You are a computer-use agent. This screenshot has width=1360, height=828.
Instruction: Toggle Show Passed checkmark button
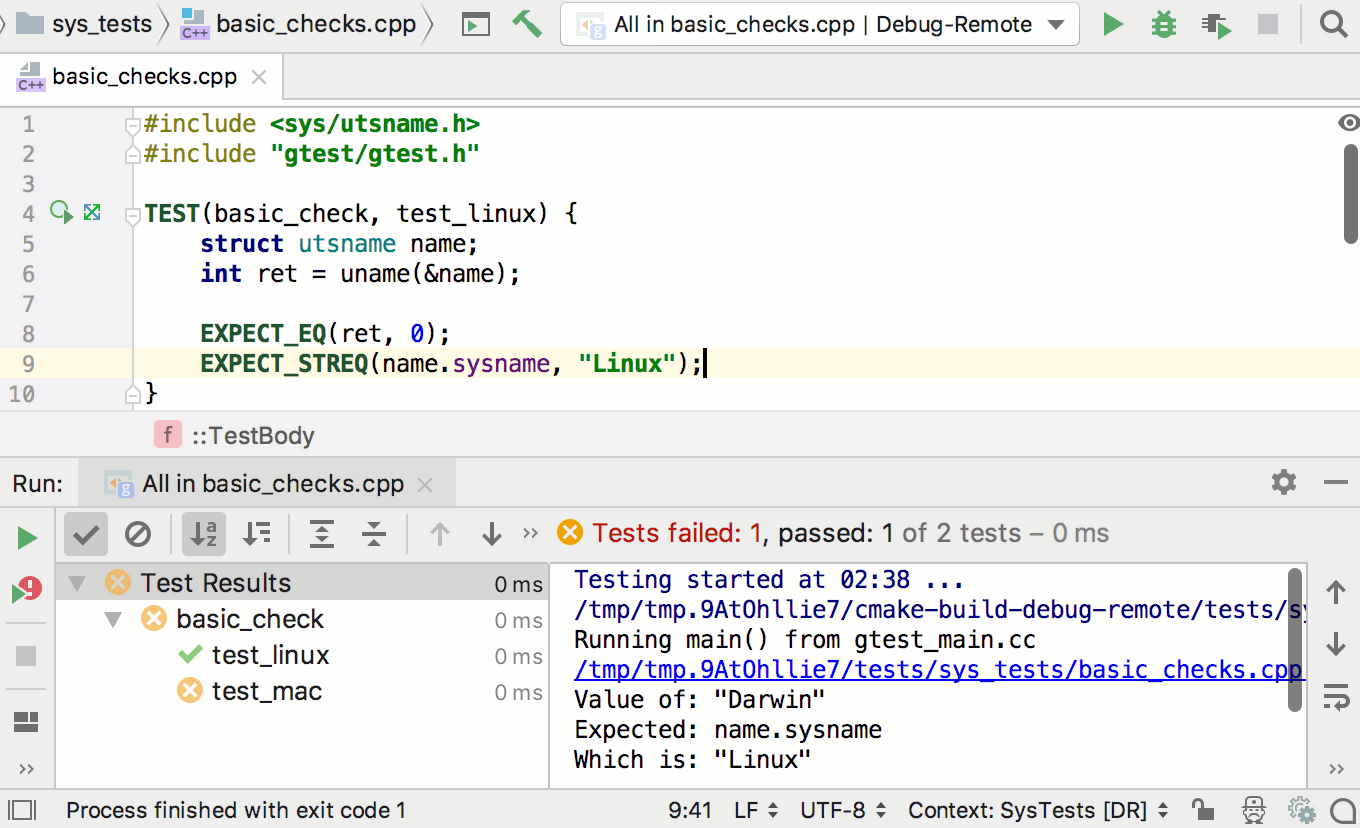click(86, 534)
